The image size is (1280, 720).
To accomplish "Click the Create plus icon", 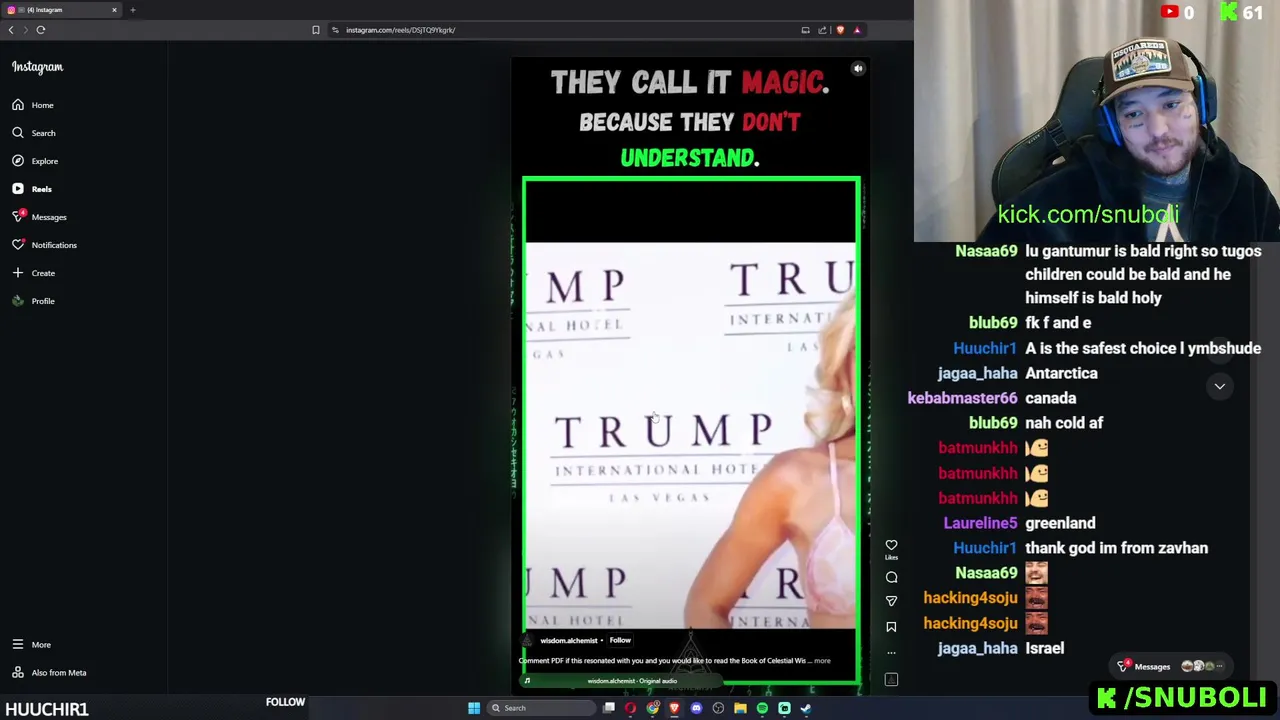I will [x=17, y=273].
